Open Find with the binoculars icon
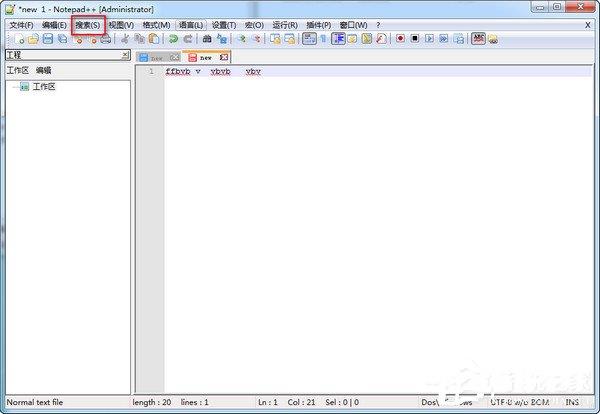 (x=207, y=39)
